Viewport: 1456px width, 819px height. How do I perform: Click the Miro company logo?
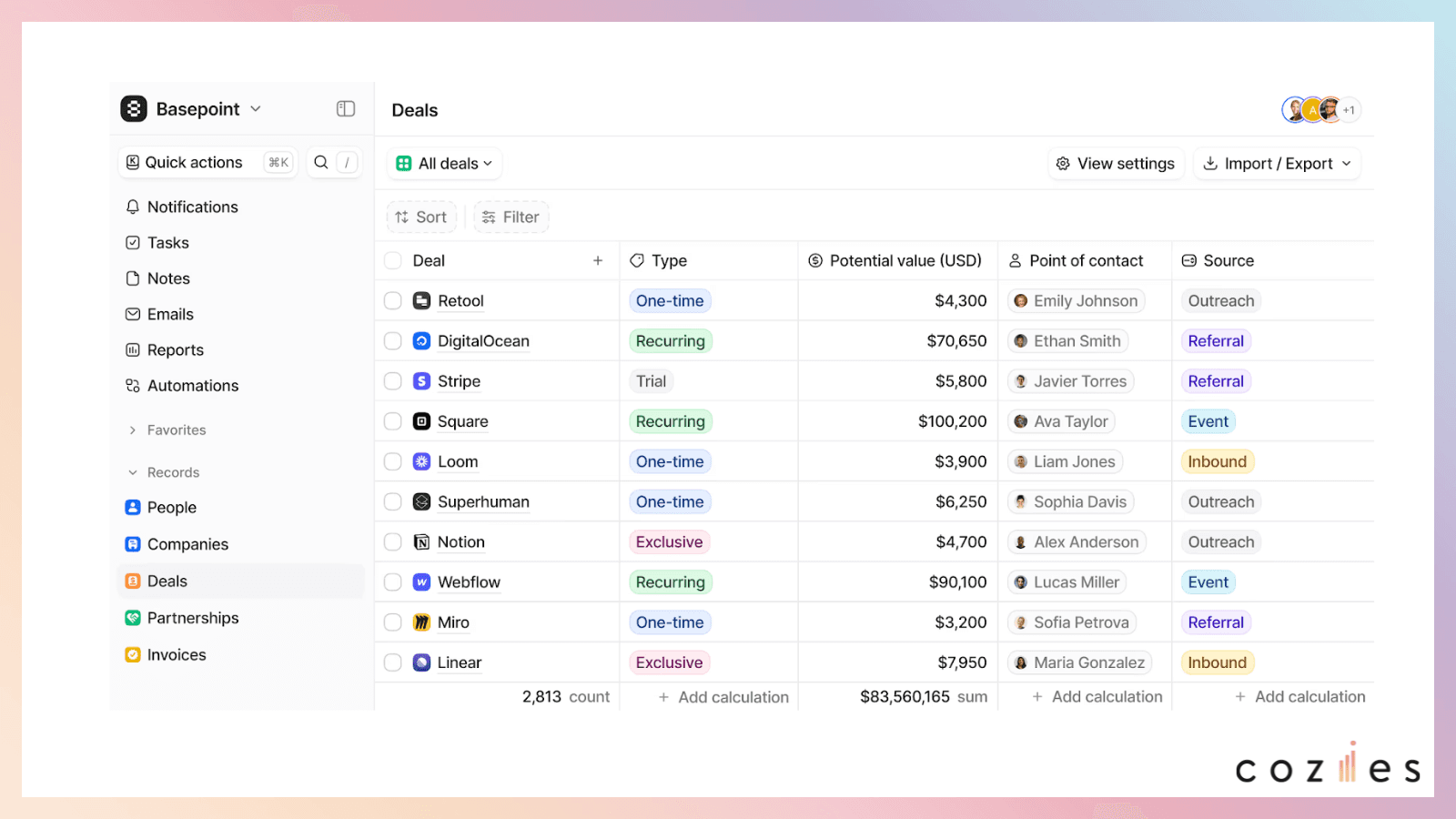[x=421, y=622]
